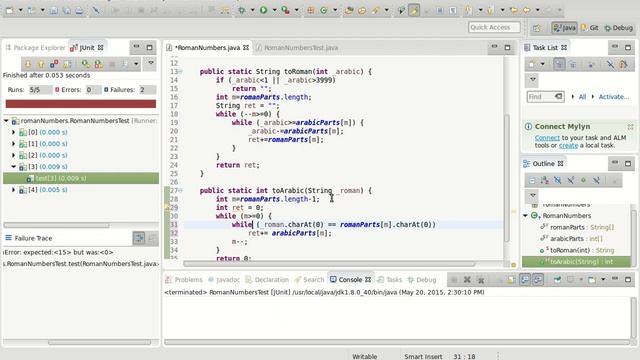This screenshot has height=360, width=640.
Task: Select the test[3] result row
Action: (x=81, y=178)
